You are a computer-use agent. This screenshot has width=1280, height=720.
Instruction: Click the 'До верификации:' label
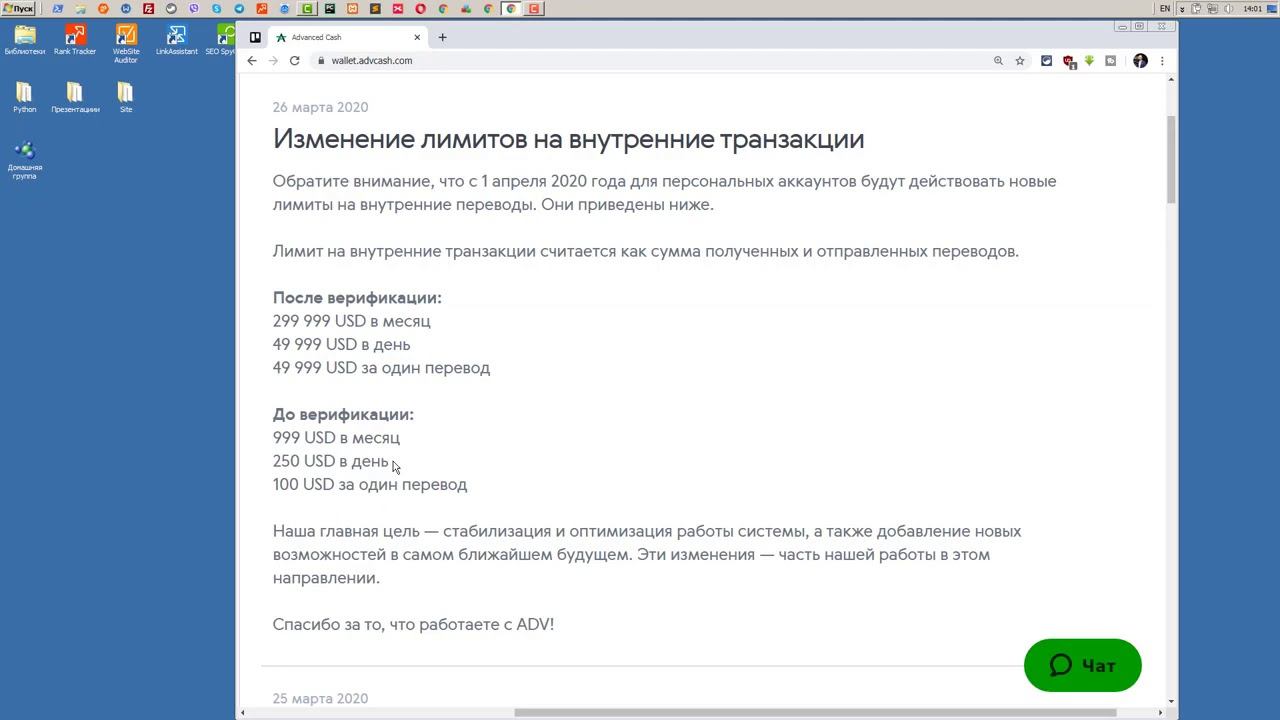pyautogui.click(x=343, y=414)
